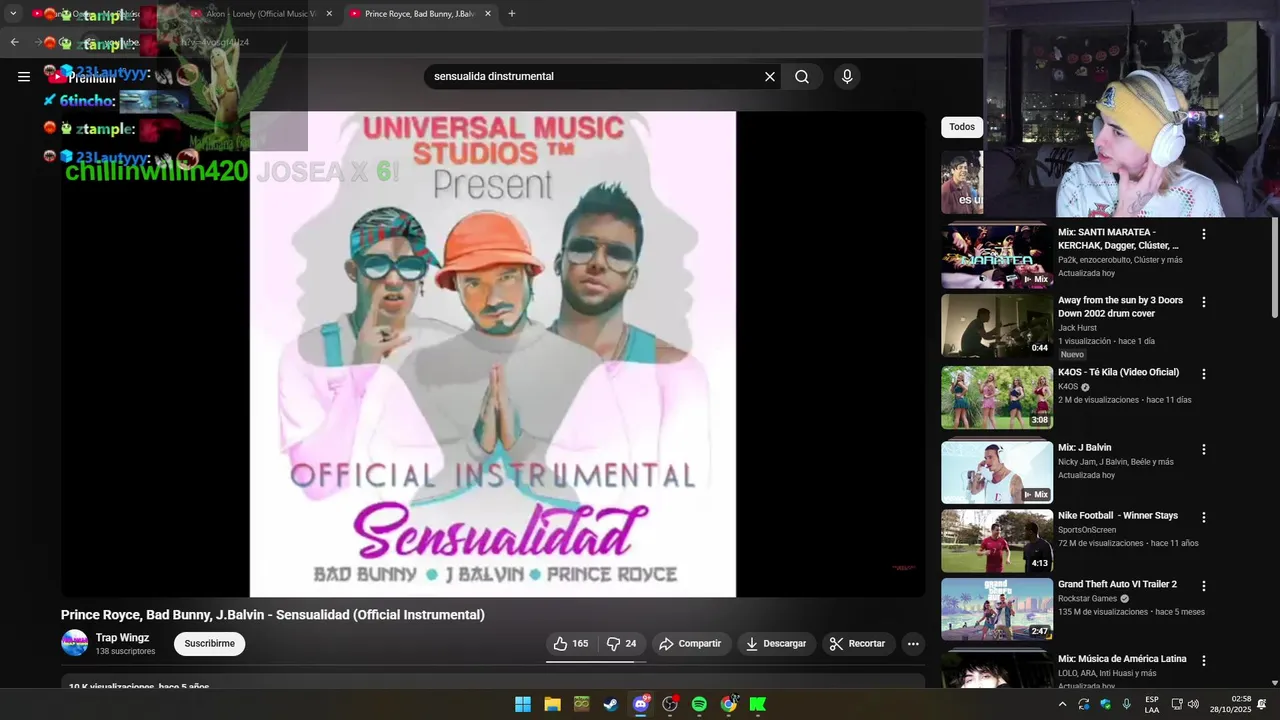Open options menu for Mix: SANTI MARATEA
Viewport: 1280px width, 720px height.
[1204, 234]
